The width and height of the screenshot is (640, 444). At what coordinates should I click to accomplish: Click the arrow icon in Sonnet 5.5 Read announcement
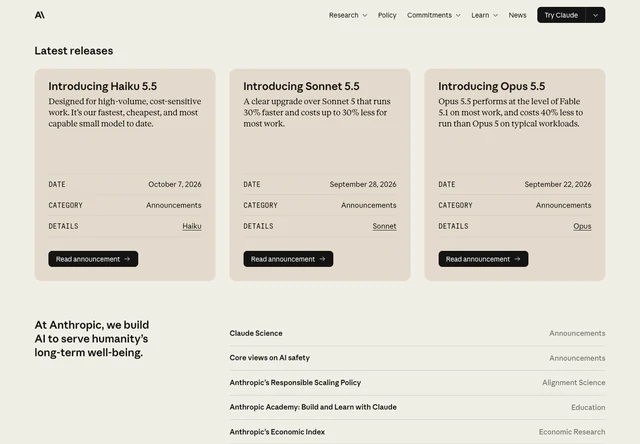tap(322, 259)
